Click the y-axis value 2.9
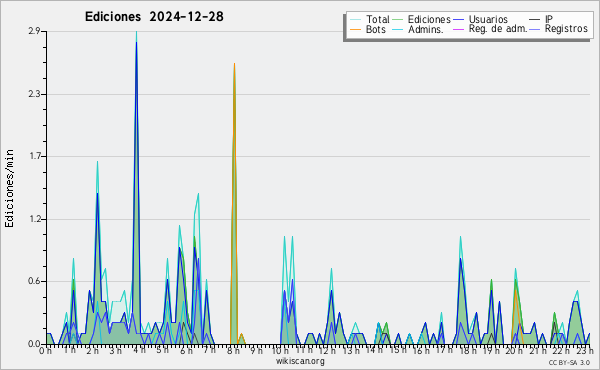Image resolution: width=600 pixels, height=370 pixels. [x=34, y=31]
